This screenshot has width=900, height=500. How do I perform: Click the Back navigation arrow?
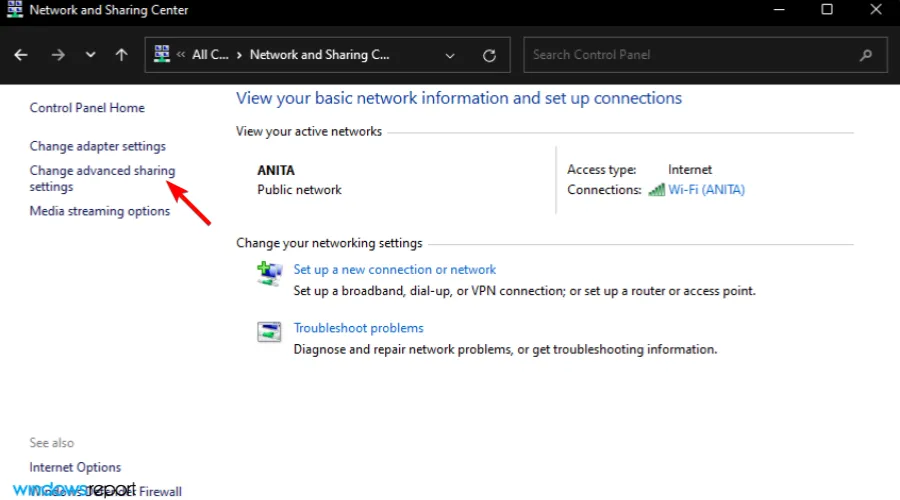21,55
